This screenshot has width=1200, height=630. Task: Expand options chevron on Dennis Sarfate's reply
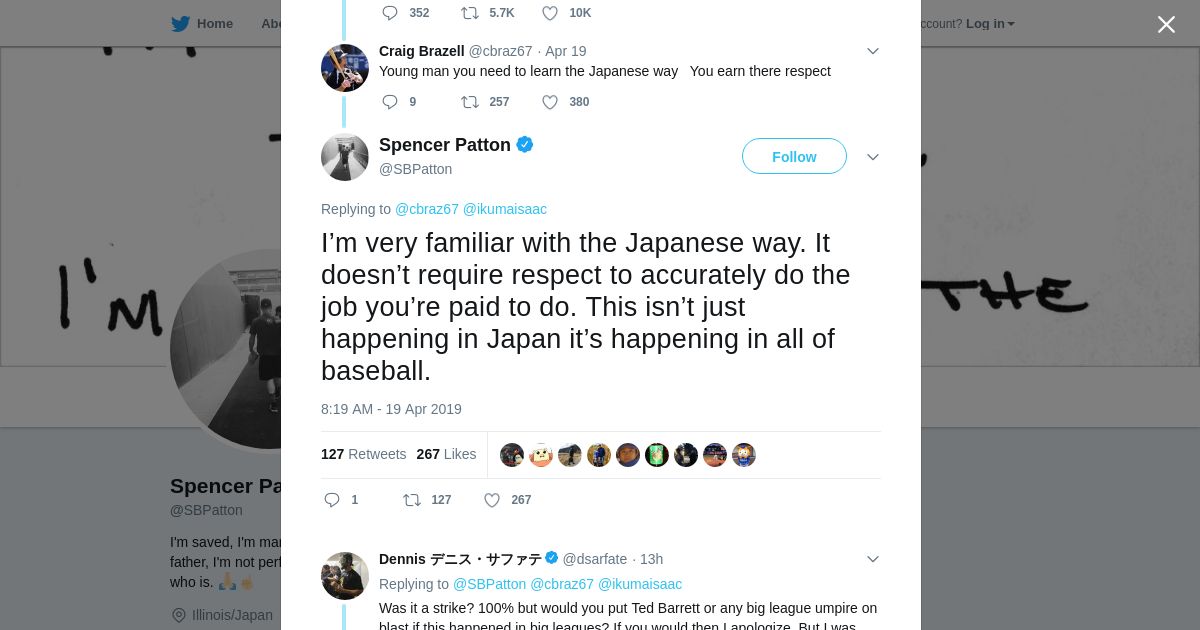click(872, 559)
